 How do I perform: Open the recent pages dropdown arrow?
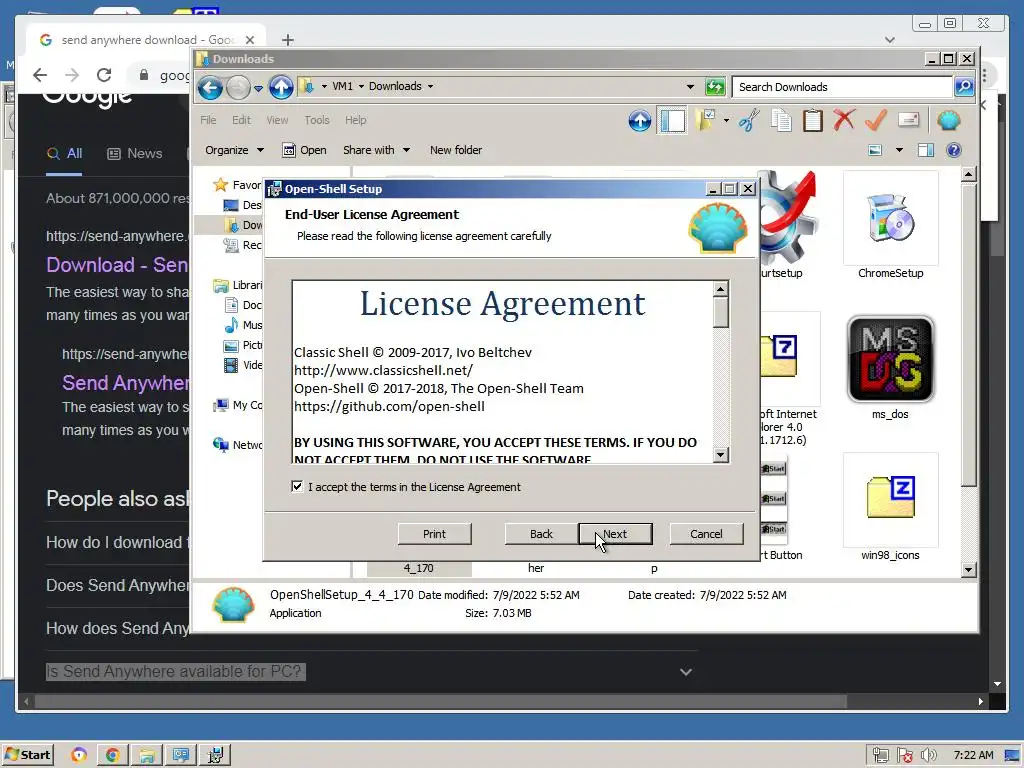(x=259, y=88)
